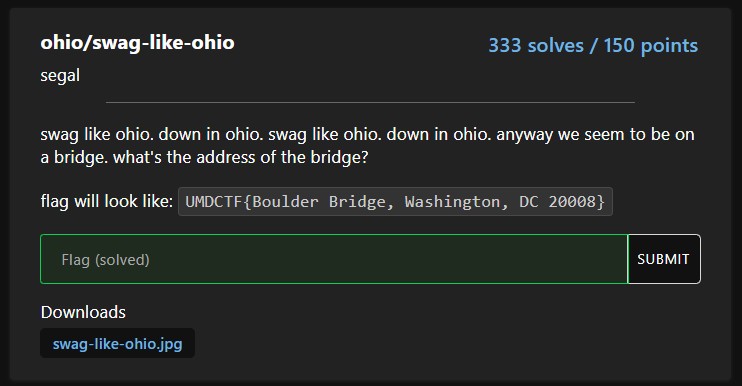
Task: Click the "a bridge." text in description
Action: click(74, 157)
